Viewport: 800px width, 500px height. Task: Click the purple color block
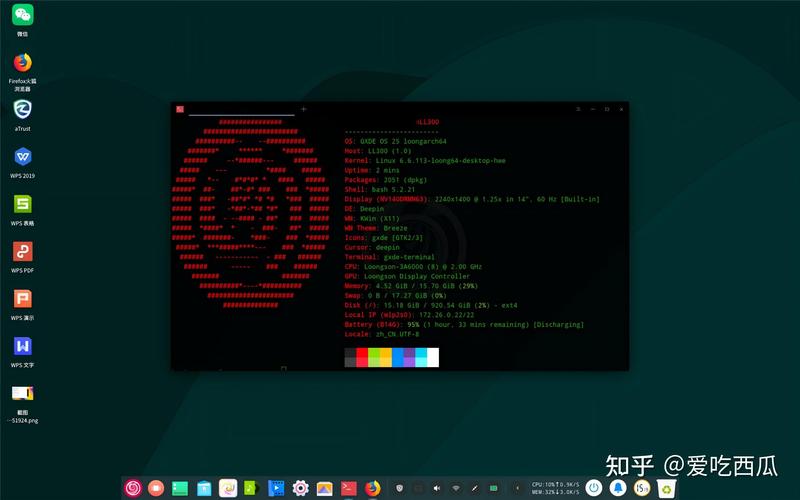pyautogui.click(x=409, y=357)
